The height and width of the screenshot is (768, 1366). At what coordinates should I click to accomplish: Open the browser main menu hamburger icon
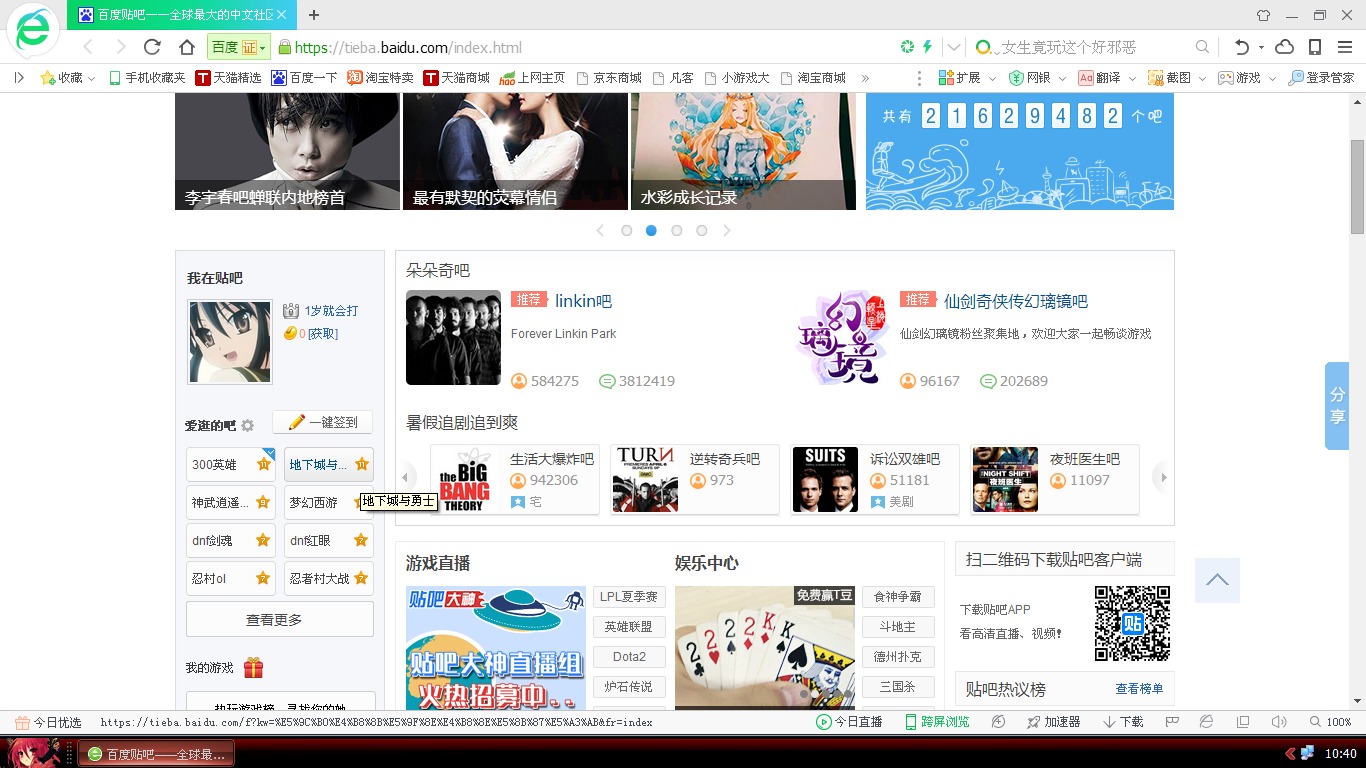[x=1345, y=47]
